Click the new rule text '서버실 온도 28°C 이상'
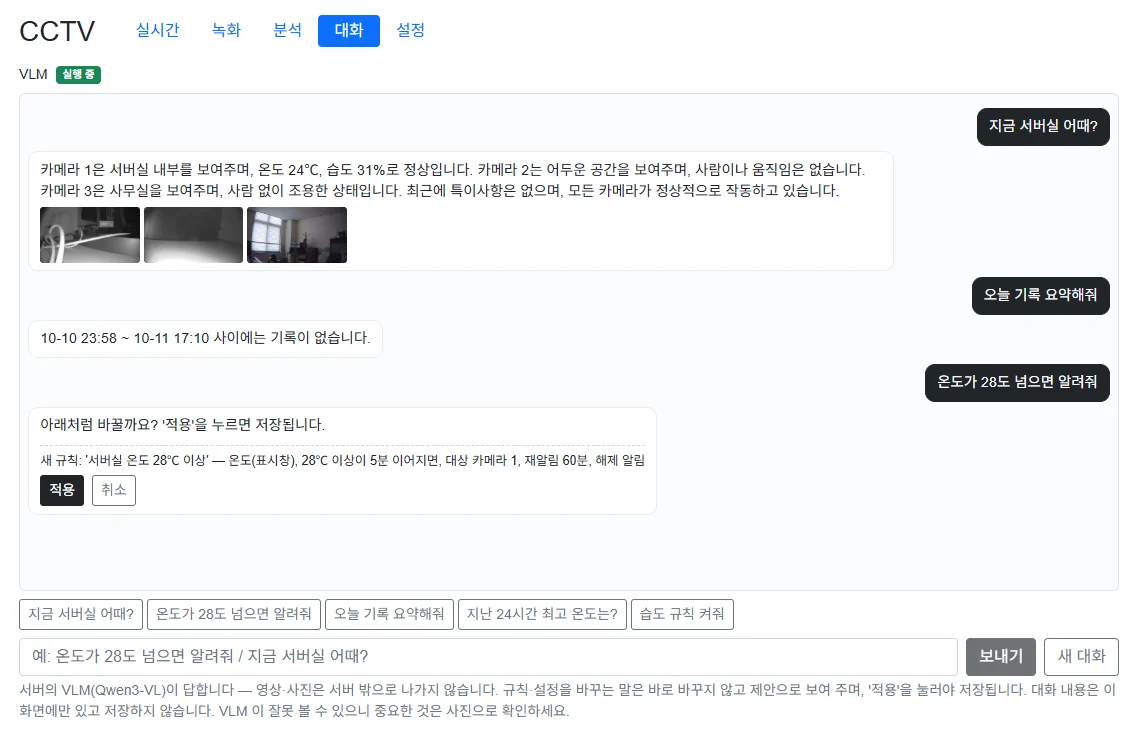Image resolution: width=1136 pixels, height=732 pixels. [x=148, y=460]
